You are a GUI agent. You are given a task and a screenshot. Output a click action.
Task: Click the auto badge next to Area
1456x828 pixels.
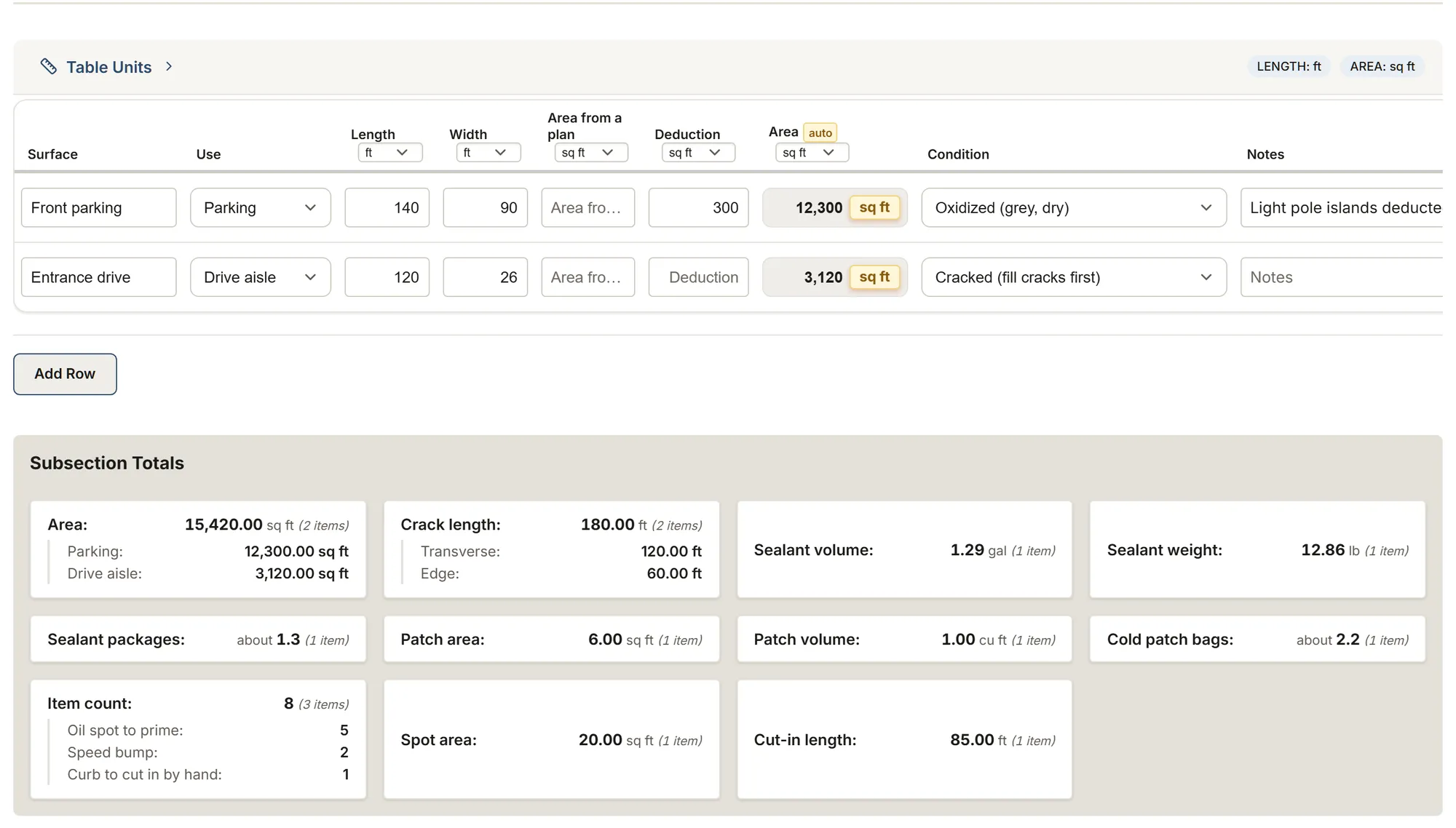click(820, 132)
